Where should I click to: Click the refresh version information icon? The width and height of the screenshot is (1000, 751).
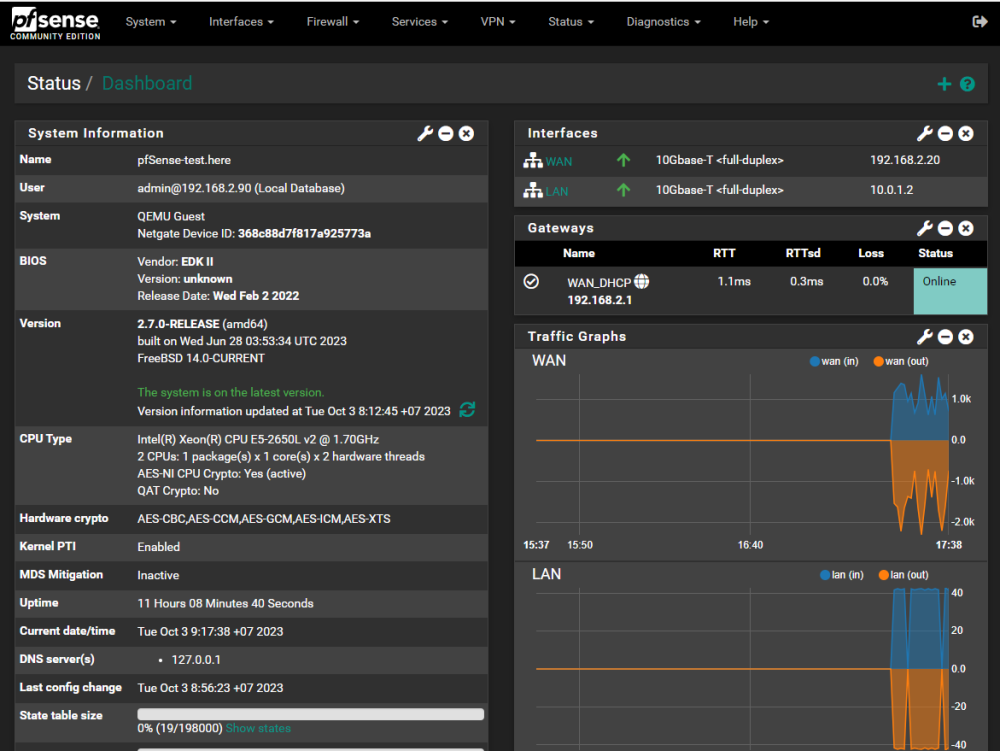(x=467, y=409)
